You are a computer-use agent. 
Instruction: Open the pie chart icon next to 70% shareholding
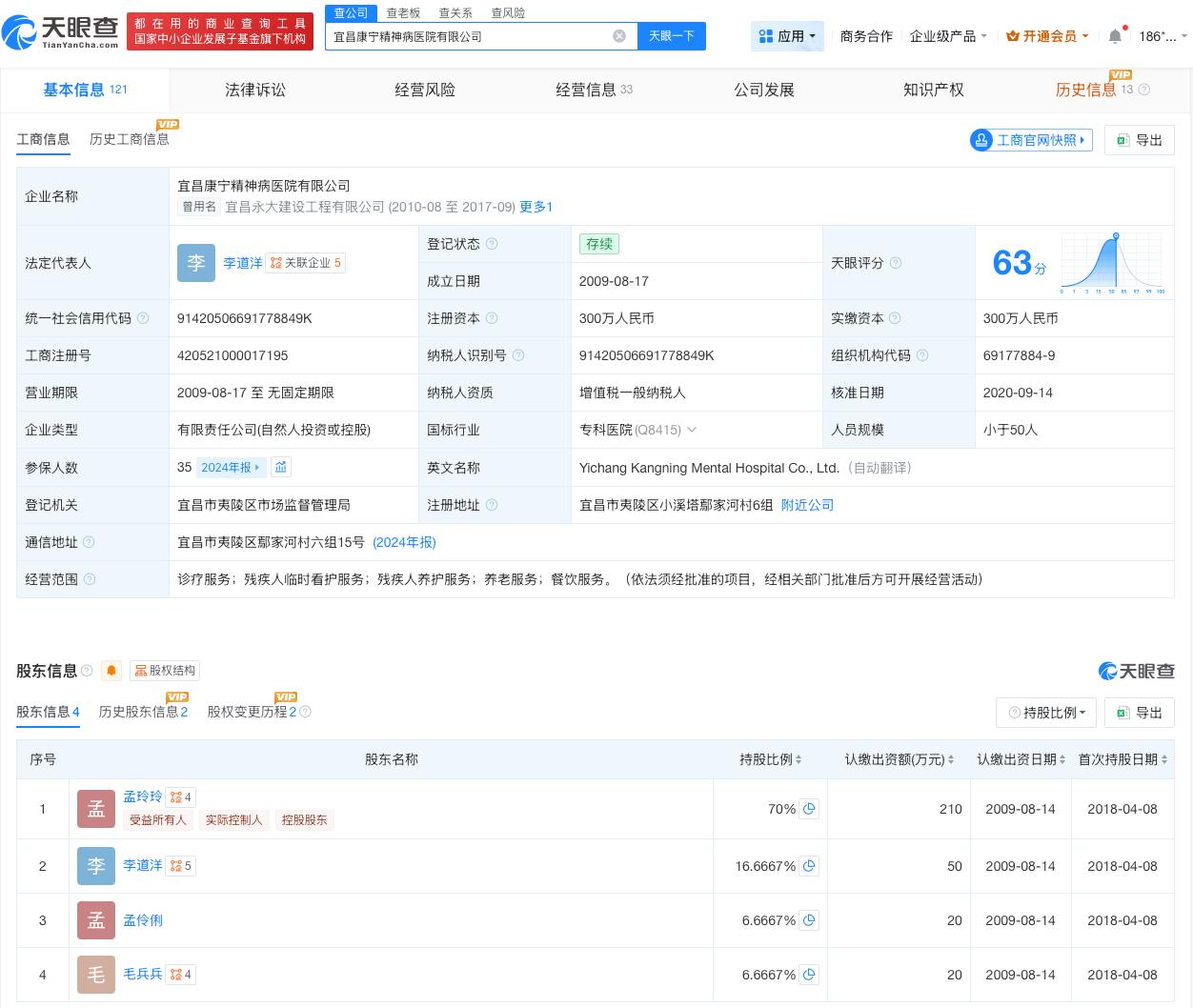(x=809, y=808)
